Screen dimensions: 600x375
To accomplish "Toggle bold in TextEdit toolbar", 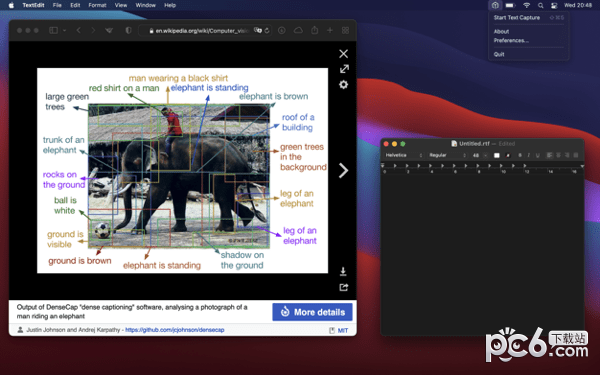I will pos(520,155).
